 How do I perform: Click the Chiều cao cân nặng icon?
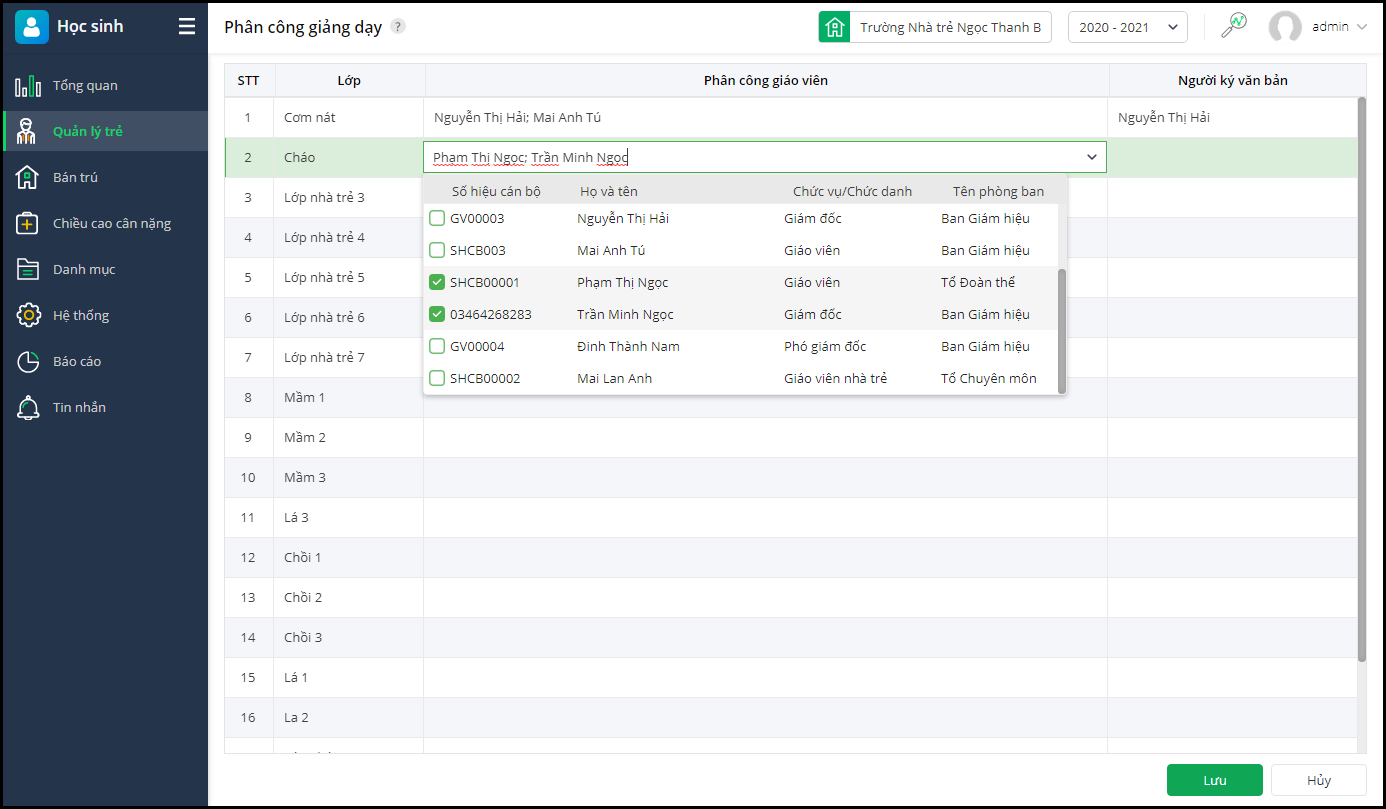tap(28, 224)
